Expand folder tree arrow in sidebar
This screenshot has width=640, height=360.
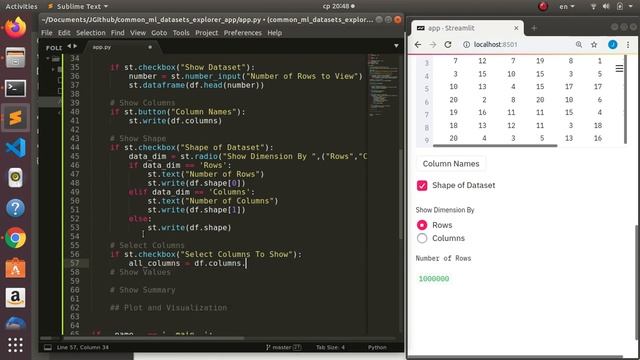(x=48, y=59)
